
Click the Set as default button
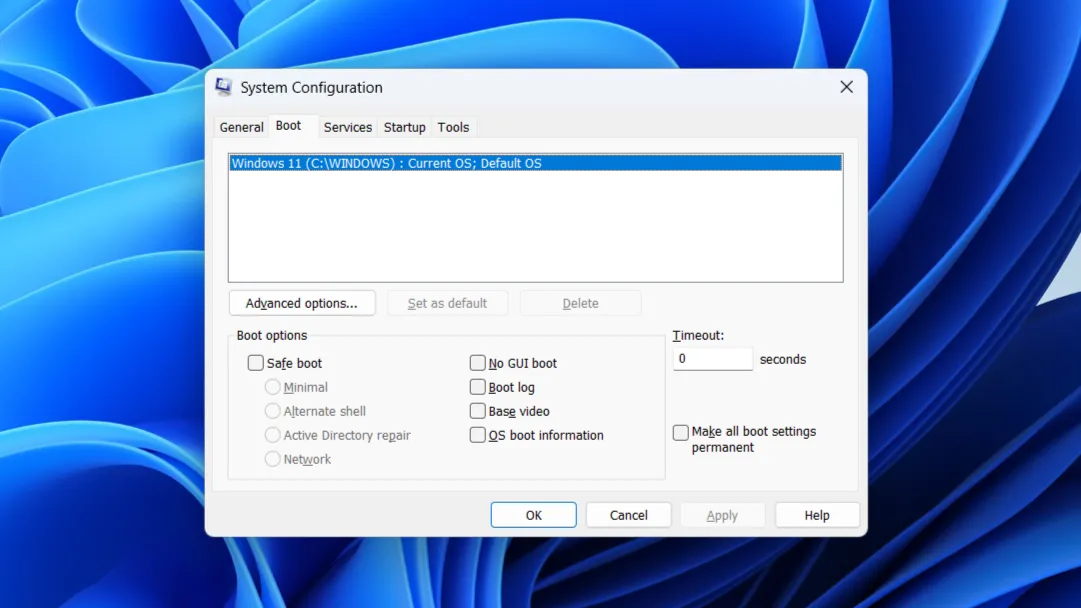coord(448,303)
